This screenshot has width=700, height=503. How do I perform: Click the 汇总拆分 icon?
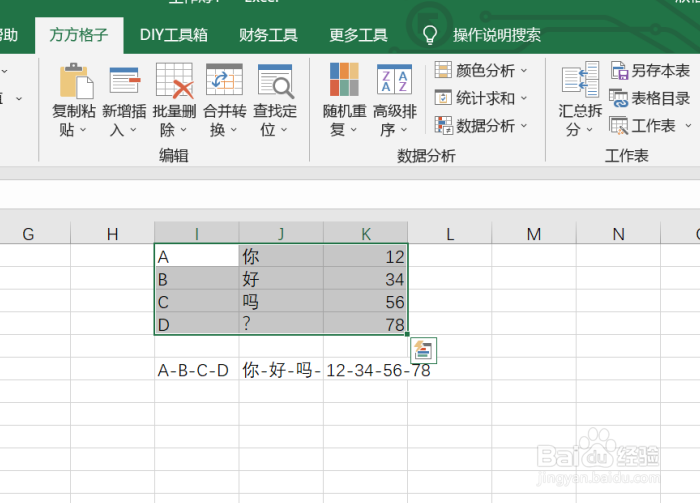point(580,80)
